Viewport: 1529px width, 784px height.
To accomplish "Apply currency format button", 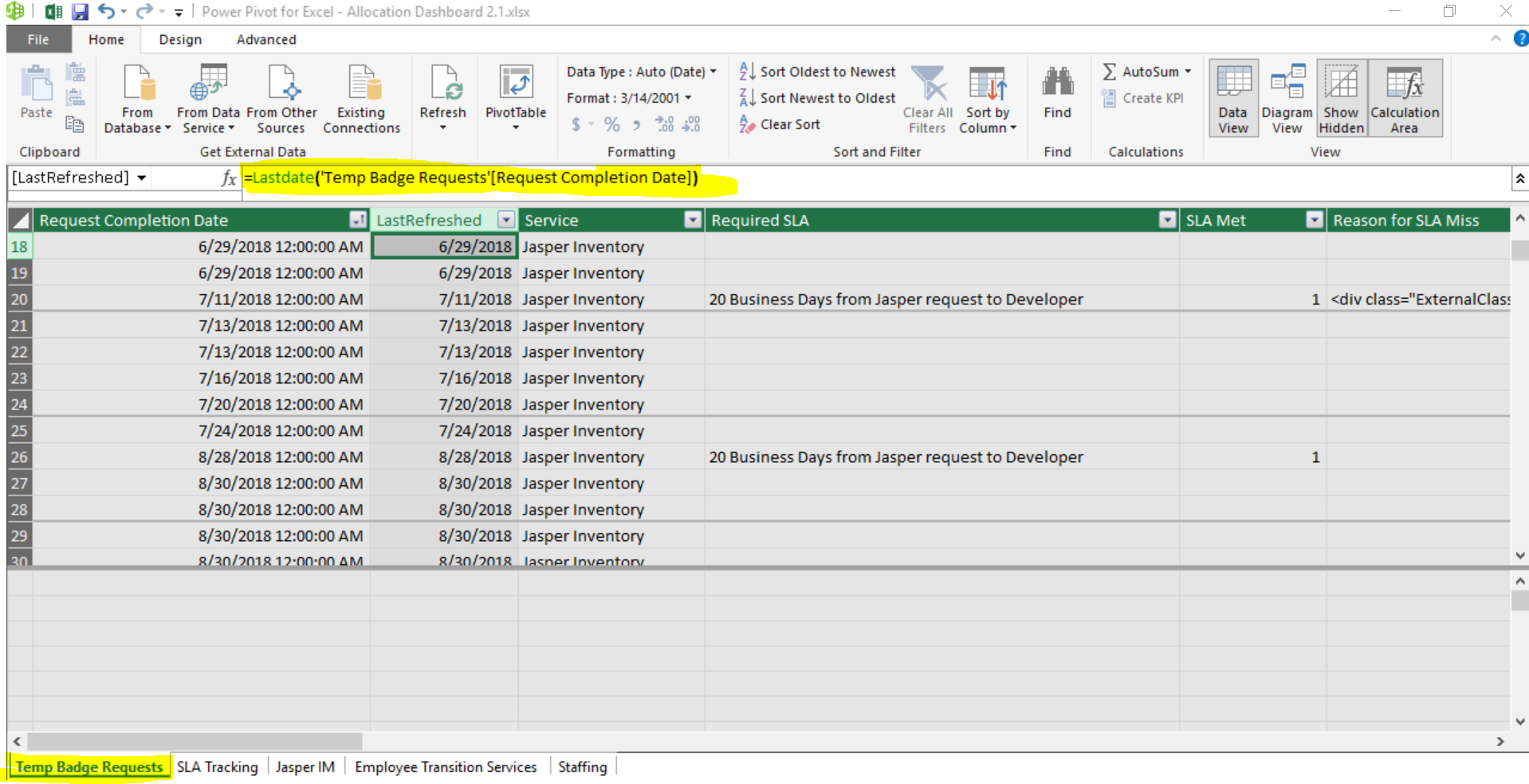I will (x=576, y=124).
